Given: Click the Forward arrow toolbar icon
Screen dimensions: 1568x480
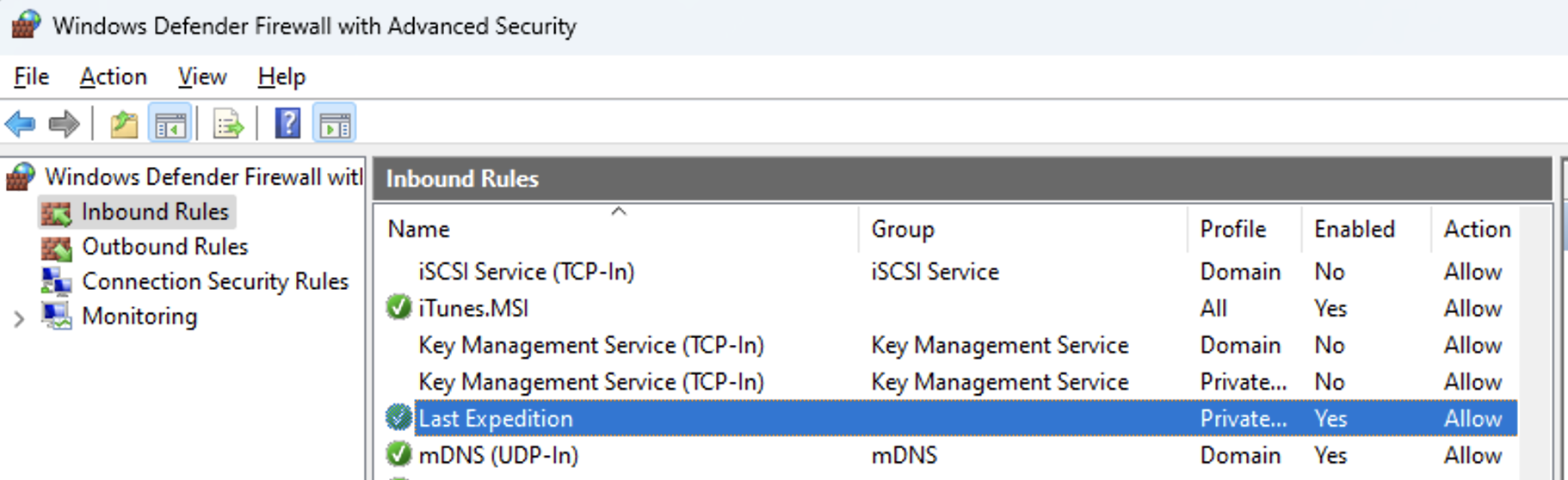Looking at the screenshot, I should [x=65, y=124].
